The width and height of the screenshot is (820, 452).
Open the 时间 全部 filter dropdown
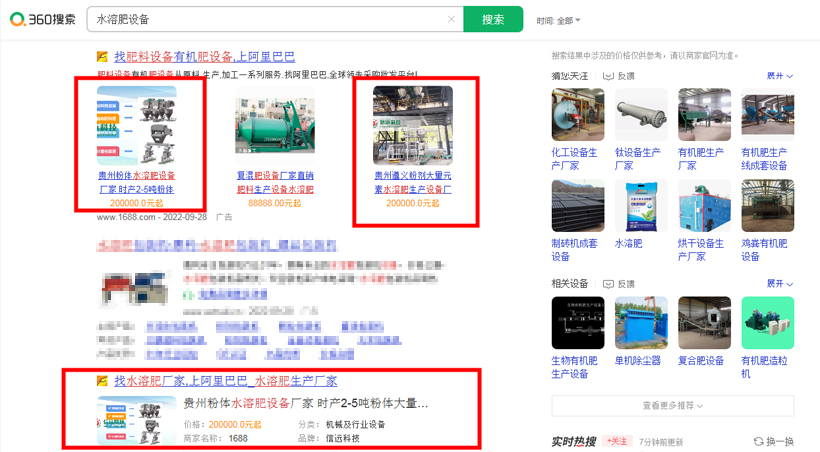tap(559, 20)
